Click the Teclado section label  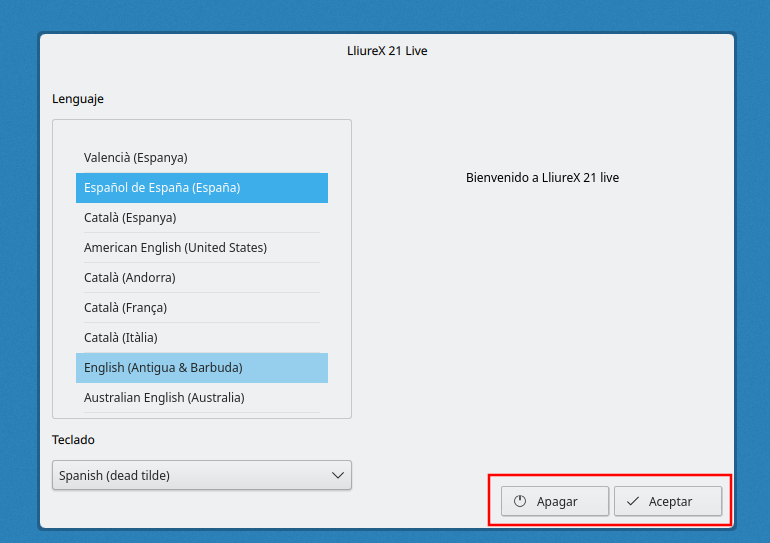point(73,439)
